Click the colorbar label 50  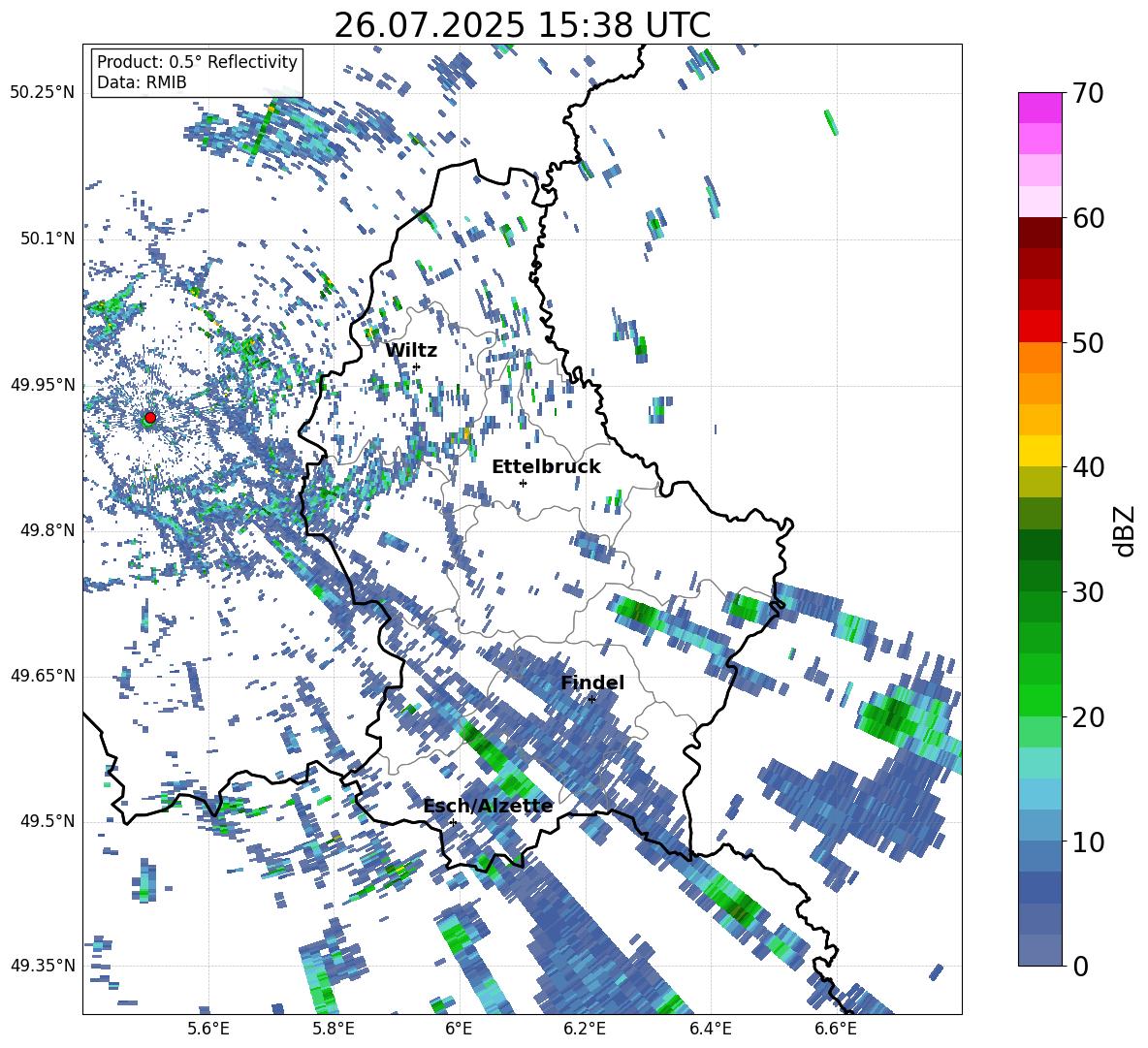[x=1088, y=343]
